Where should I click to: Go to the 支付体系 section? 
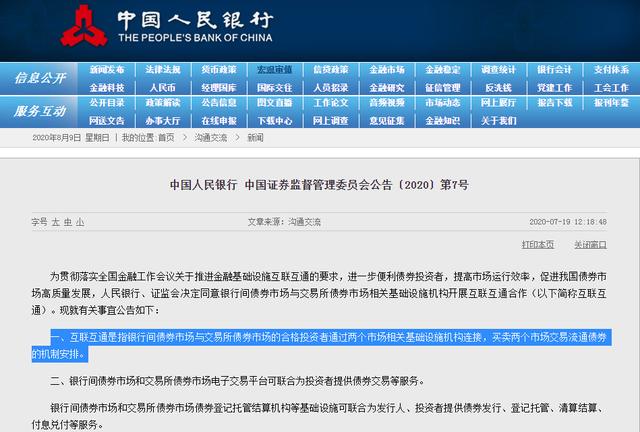tap(611, 69)
